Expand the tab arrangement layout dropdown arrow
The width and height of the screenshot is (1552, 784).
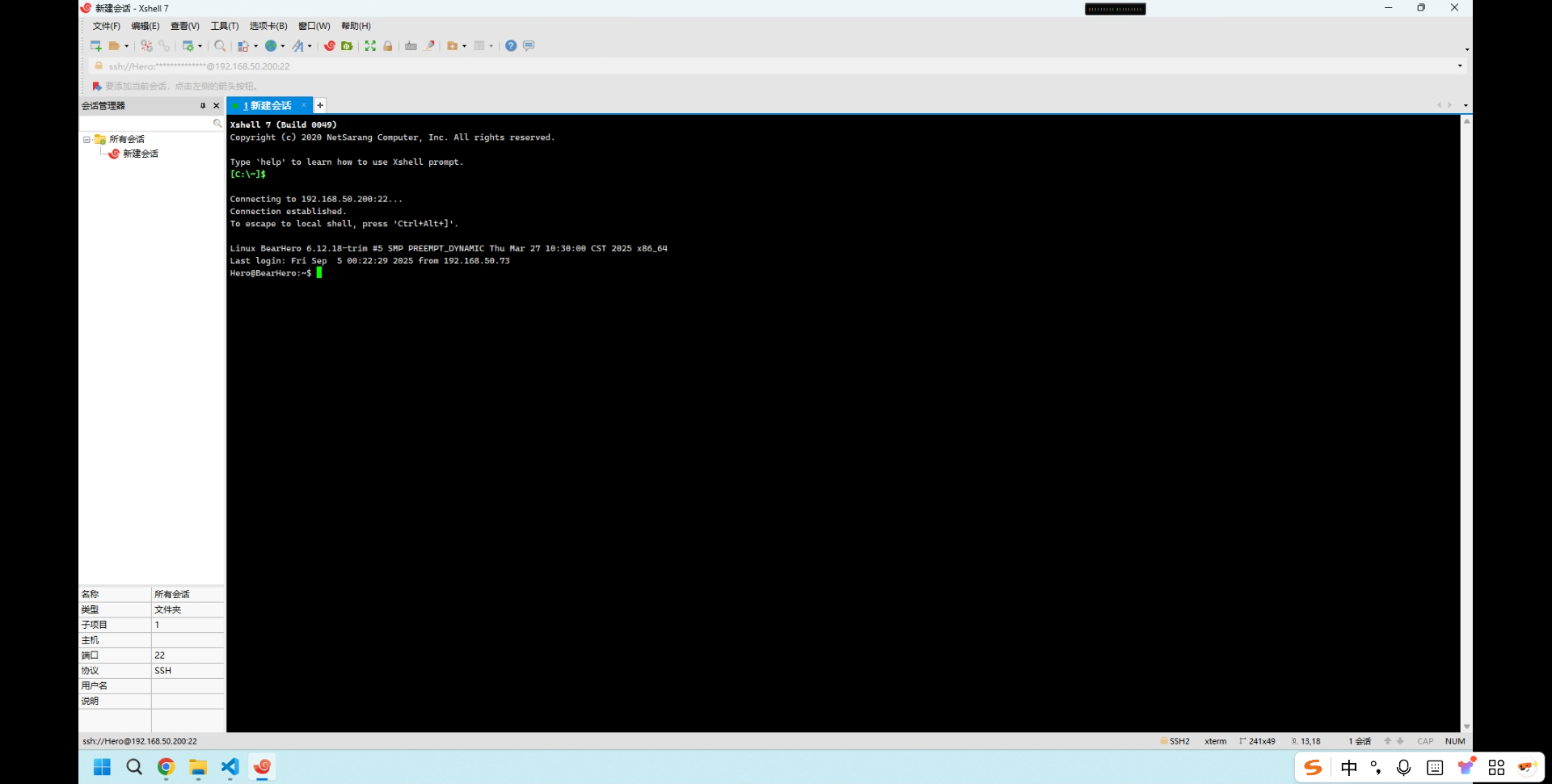tap(491, 46)
